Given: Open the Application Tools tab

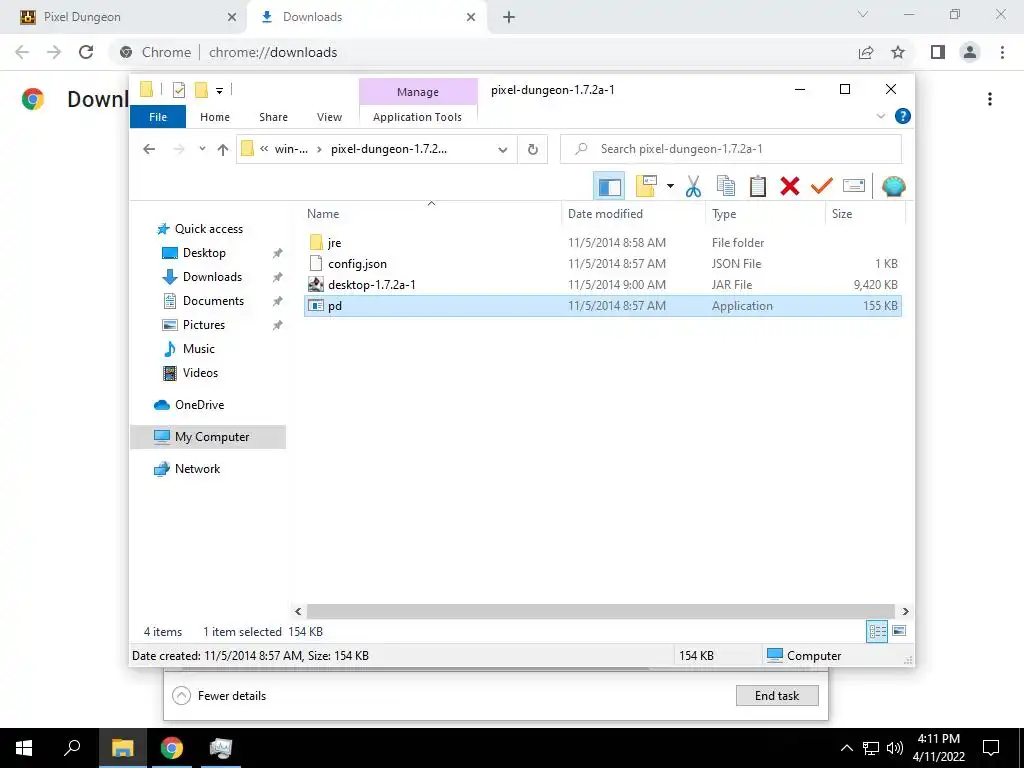Looking at the screenshot, I should pyautogui.click(x=417, y=117).
